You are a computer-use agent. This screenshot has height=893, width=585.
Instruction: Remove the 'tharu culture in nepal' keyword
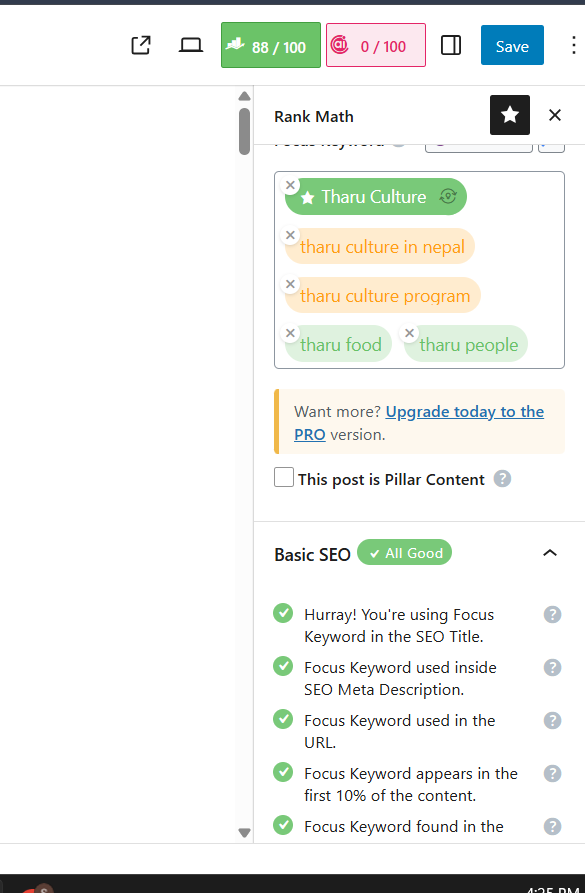click(x=290, y=235)
